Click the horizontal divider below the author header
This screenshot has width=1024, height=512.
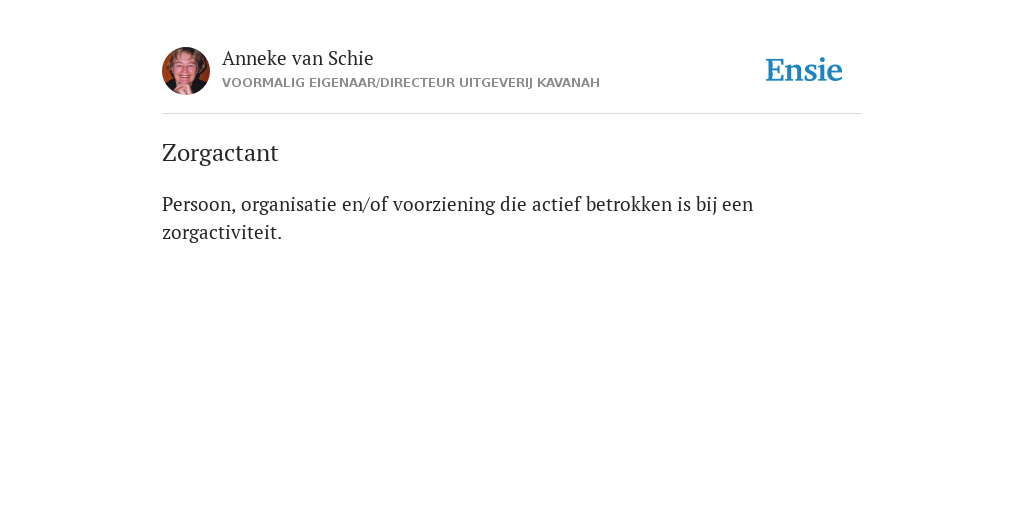(x=512, y=114)
